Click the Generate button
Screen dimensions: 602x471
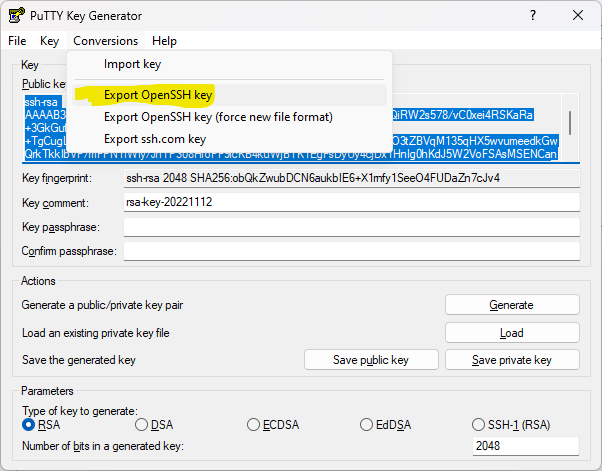tap(512, 305)
